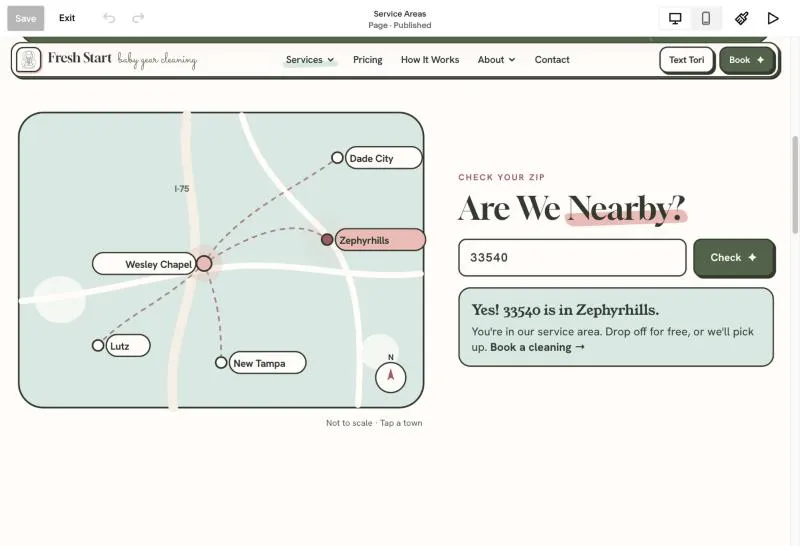Select the New Tampa map marker
800x546 pixels.
221,362
